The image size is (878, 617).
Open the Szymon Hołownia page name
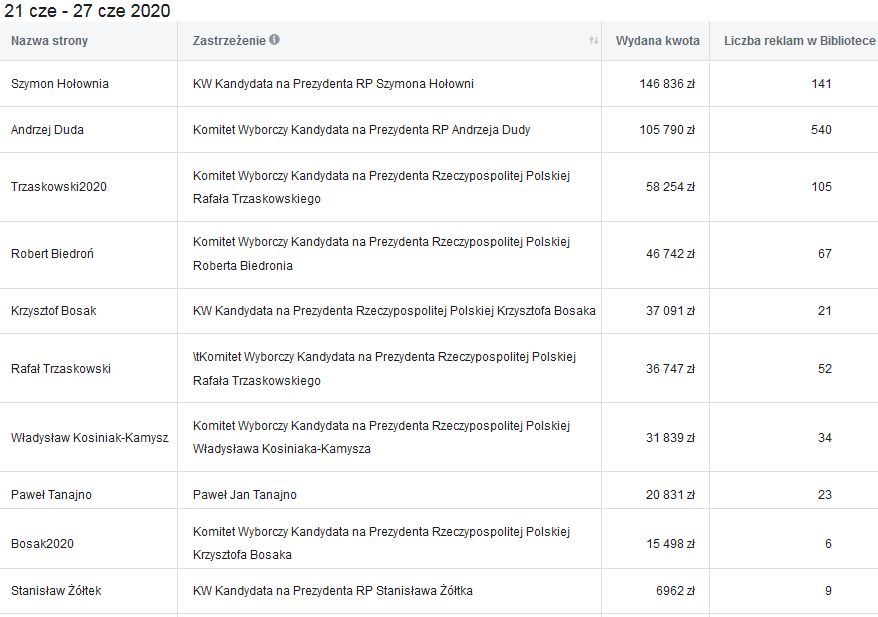[x=59, y=84]
